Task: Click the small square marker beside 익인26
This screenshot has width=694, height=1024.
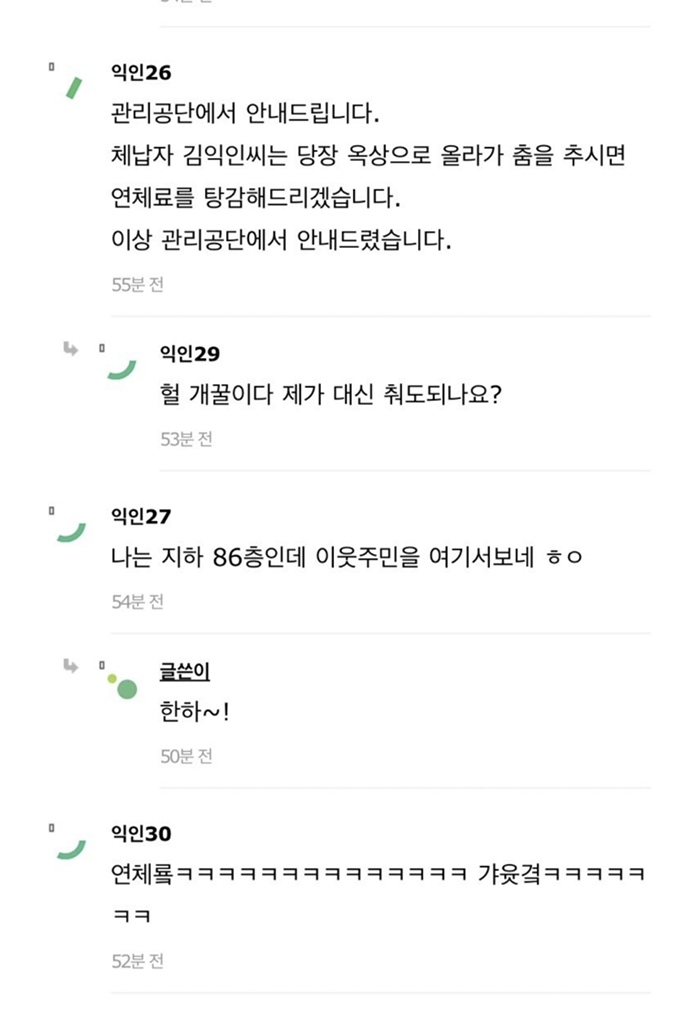Action: pos(52,66)
